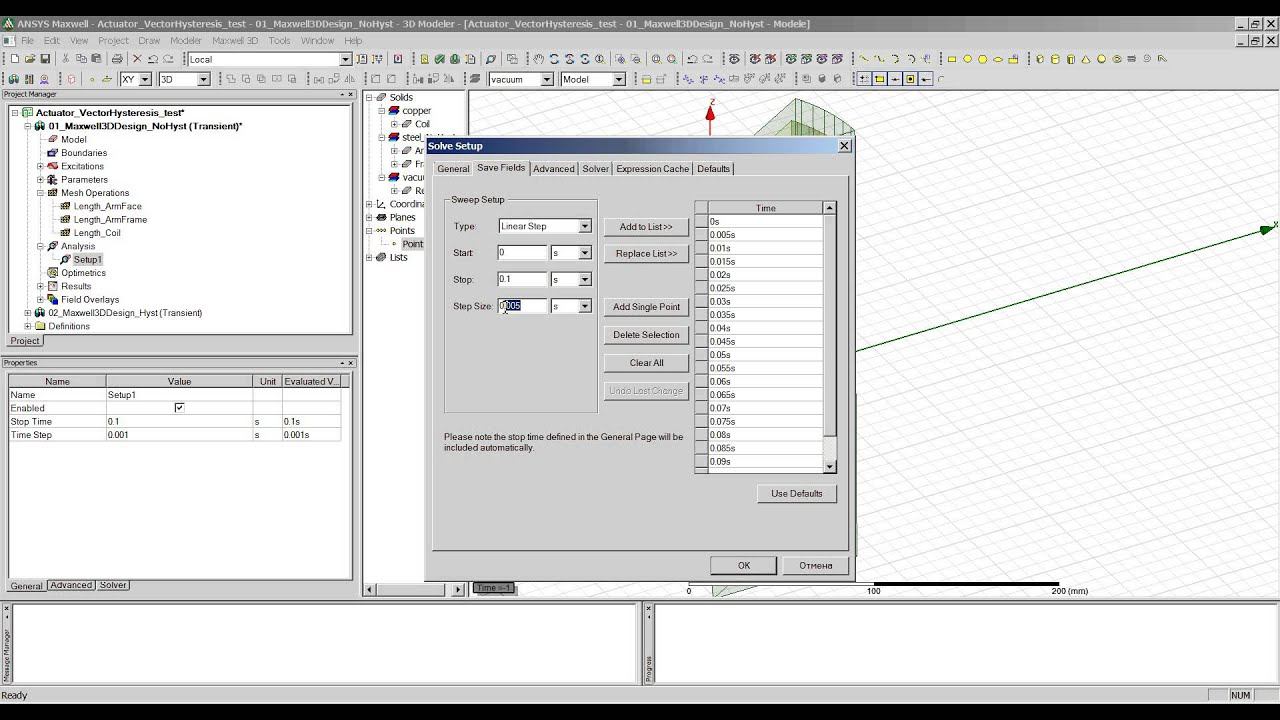Open the File menu
This screenshot has width=1280, height=720.
[27, 41]
